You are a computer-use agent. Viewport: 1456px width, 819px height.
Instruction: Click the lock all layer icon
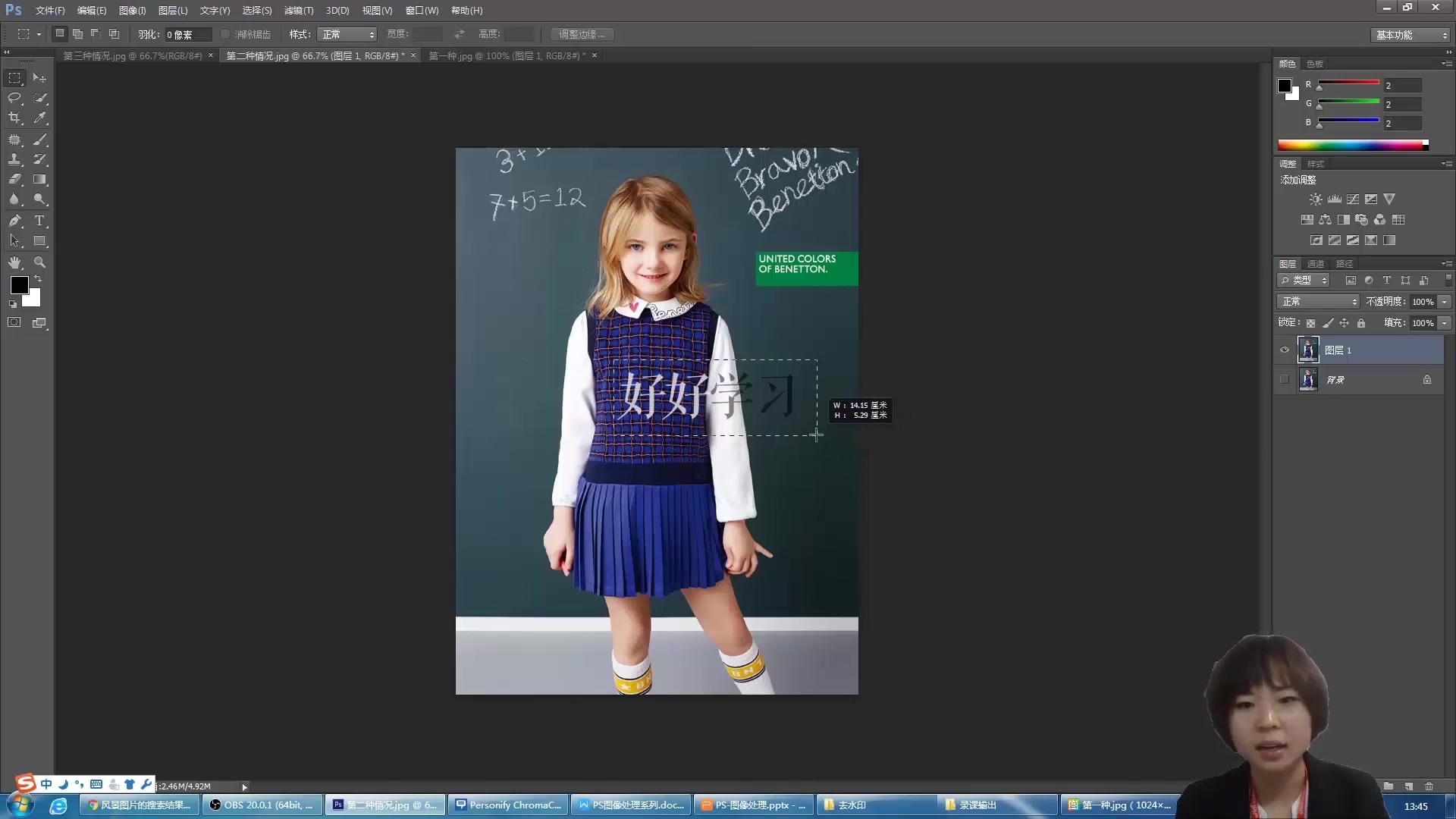[x=1361, y=323]
